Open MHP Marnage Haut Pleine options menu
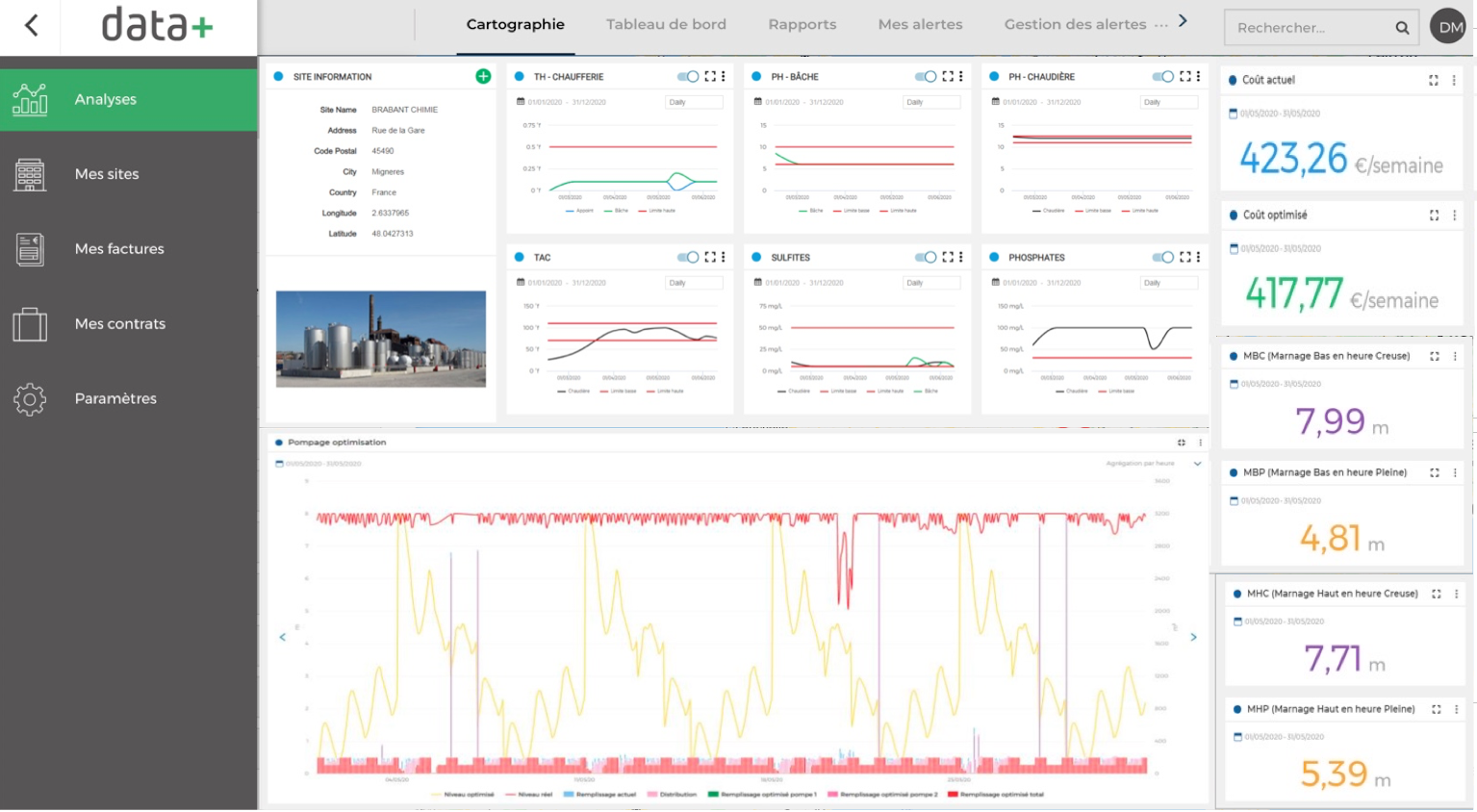Viewport: 1477px width, 812px height. 1457,709
